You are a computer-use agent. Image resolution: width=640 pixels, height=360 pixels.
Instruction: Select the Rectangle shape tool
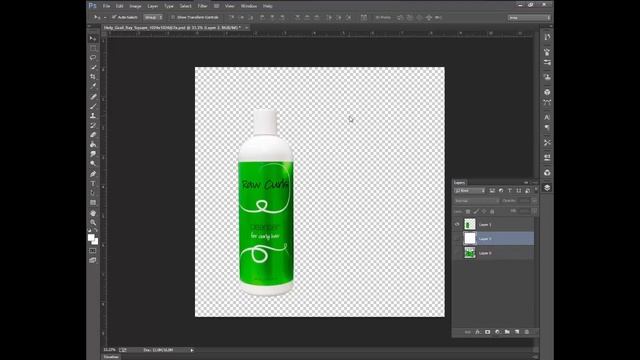(x=93, y=203)
